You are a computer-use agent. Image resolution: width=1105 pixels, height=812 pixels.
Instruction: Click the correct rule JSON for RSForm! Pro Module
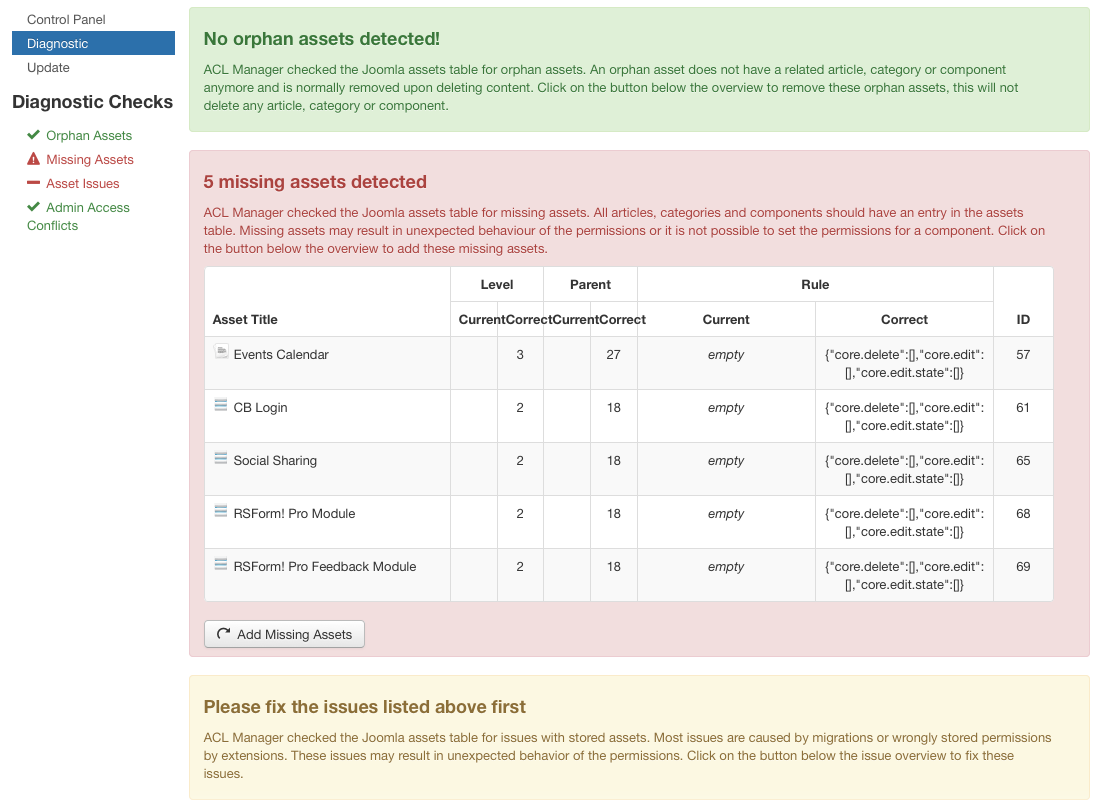(x=904, y=522)
